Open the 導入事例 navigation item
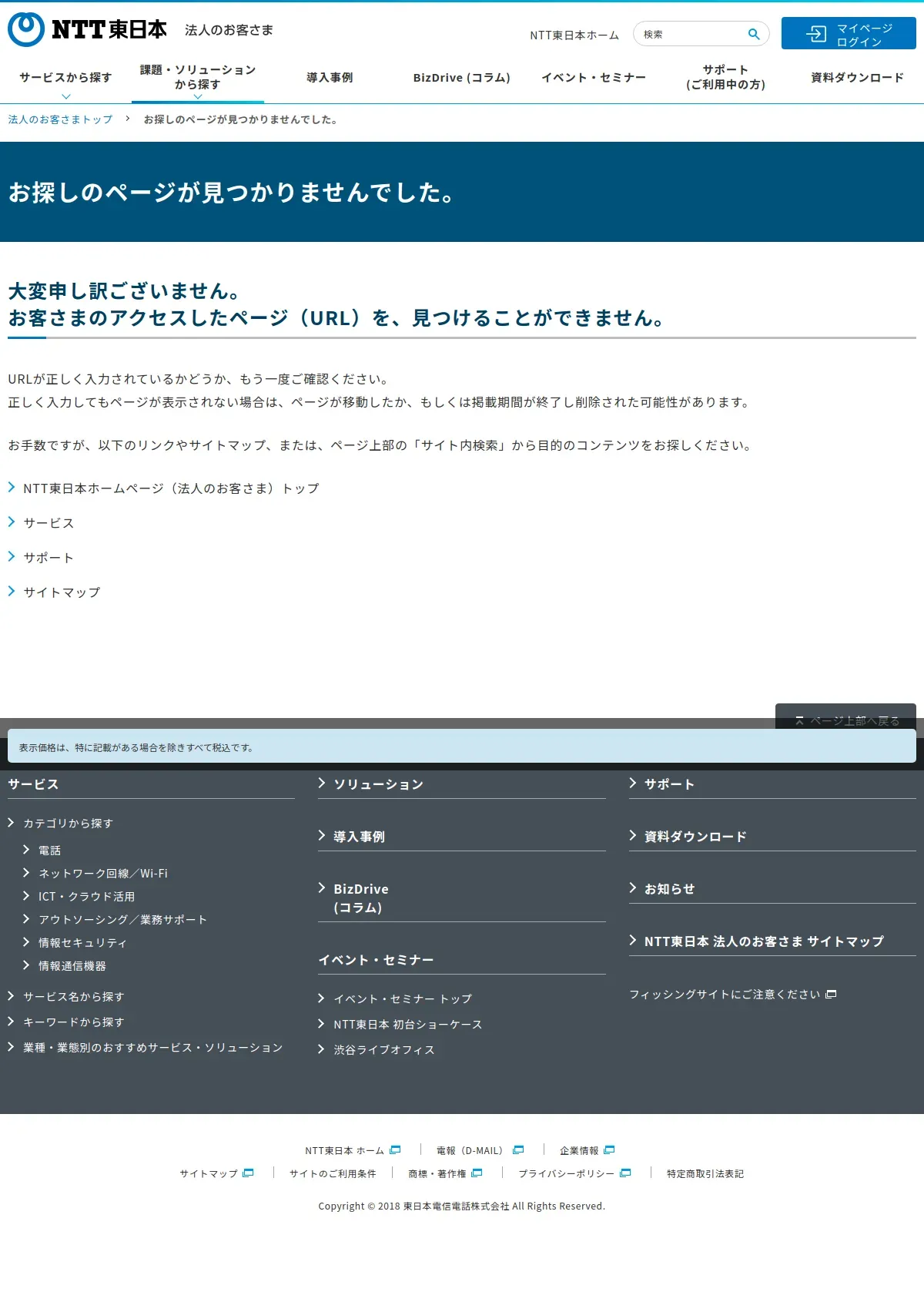Image resolution: width=924 pixels, height=1302 pixels. tap(330, 78)
